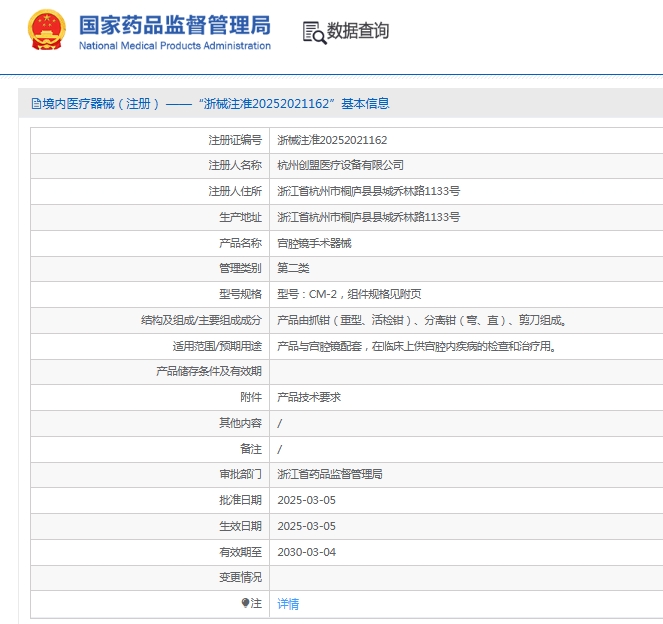
Task: Click the 其他内容 label
Action: 241,423
